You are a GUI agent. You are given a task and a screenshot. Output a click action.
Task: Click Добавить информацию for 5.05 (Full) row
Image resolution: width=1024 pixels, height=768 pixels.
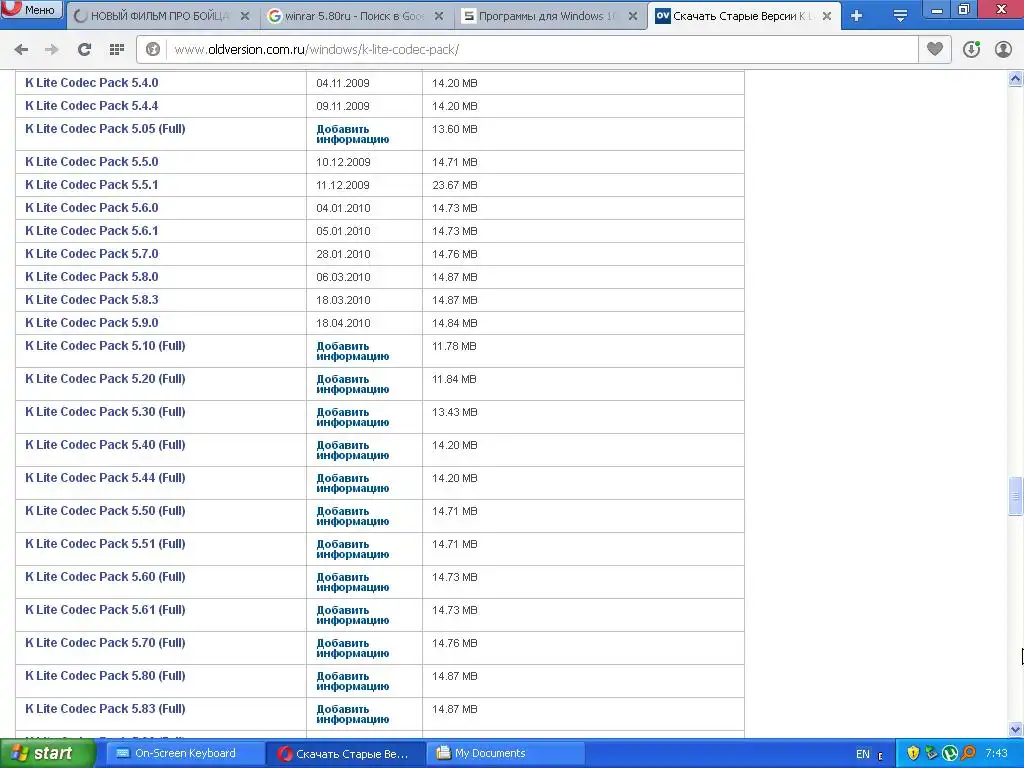click(x=353, y=134)
